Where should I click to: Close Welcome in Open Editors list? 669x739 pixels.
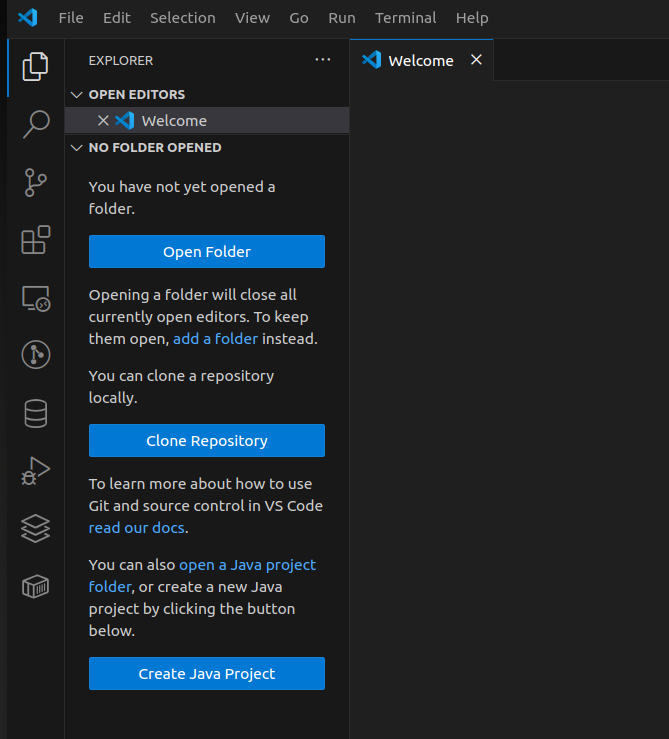pos(103,121)
